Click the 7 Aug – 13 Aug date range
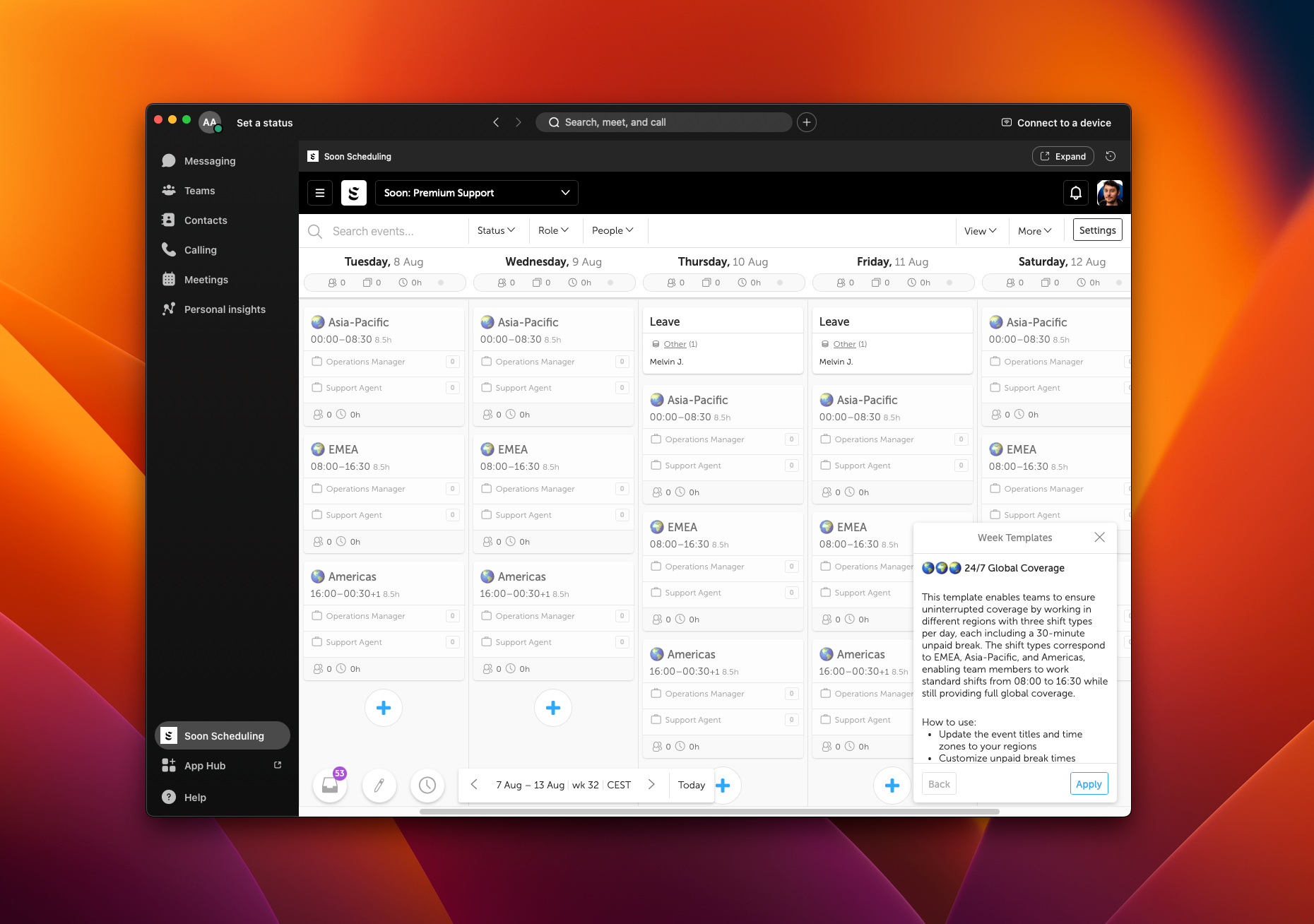Image resolution: width=1314 pixels, height=924 pixels. pyautogui.click(x=530, y=785)
